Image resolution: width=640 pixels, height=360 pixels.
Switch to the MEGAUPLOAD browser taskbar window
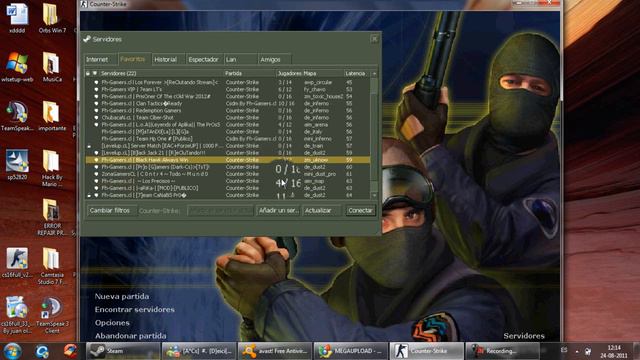(x=350, y=351)
